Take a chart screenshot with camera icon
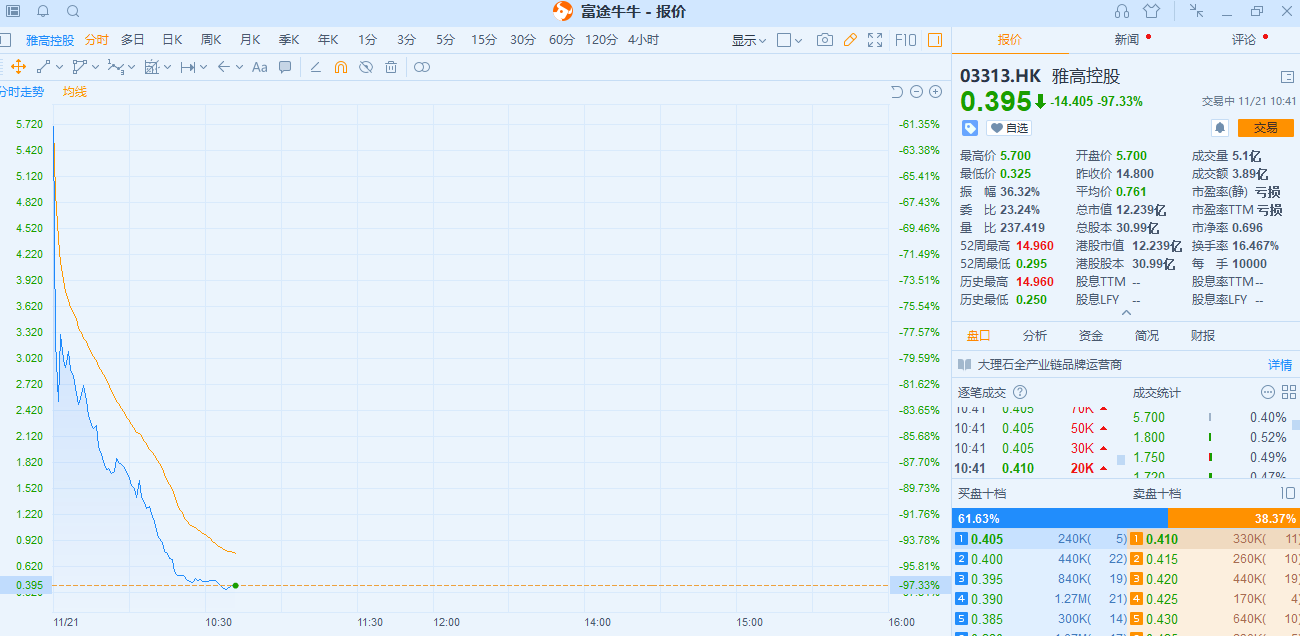This screenshot has height=636, width=1300. point(824,40)
